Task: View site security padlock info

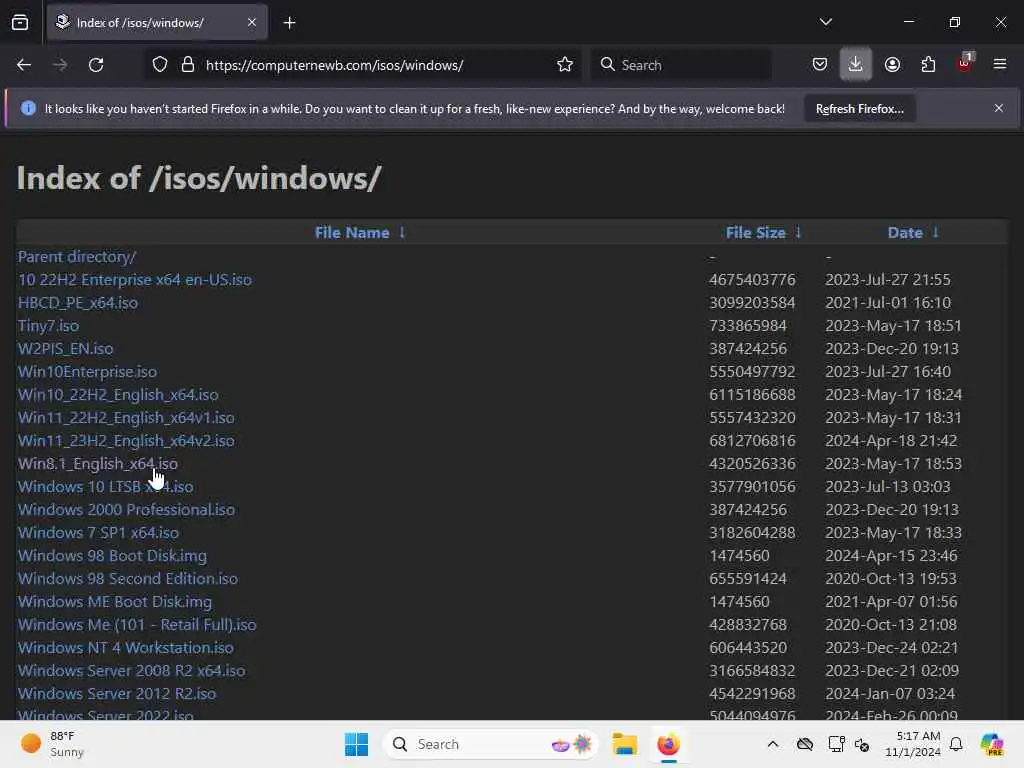Action: pos(188,65)
